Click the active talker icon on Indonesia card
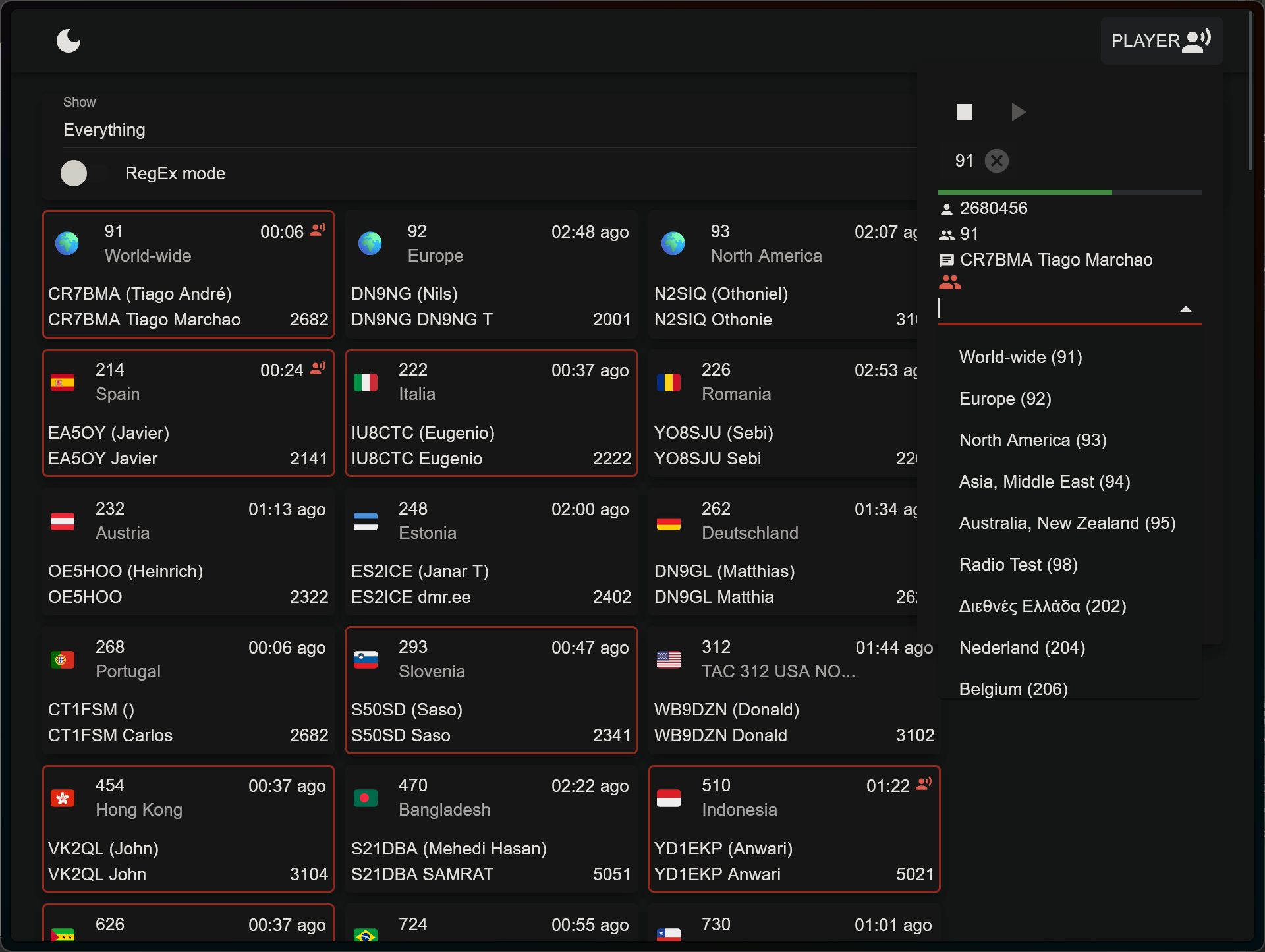Viewport: 1265px width, 952px height. click(924, 784)
